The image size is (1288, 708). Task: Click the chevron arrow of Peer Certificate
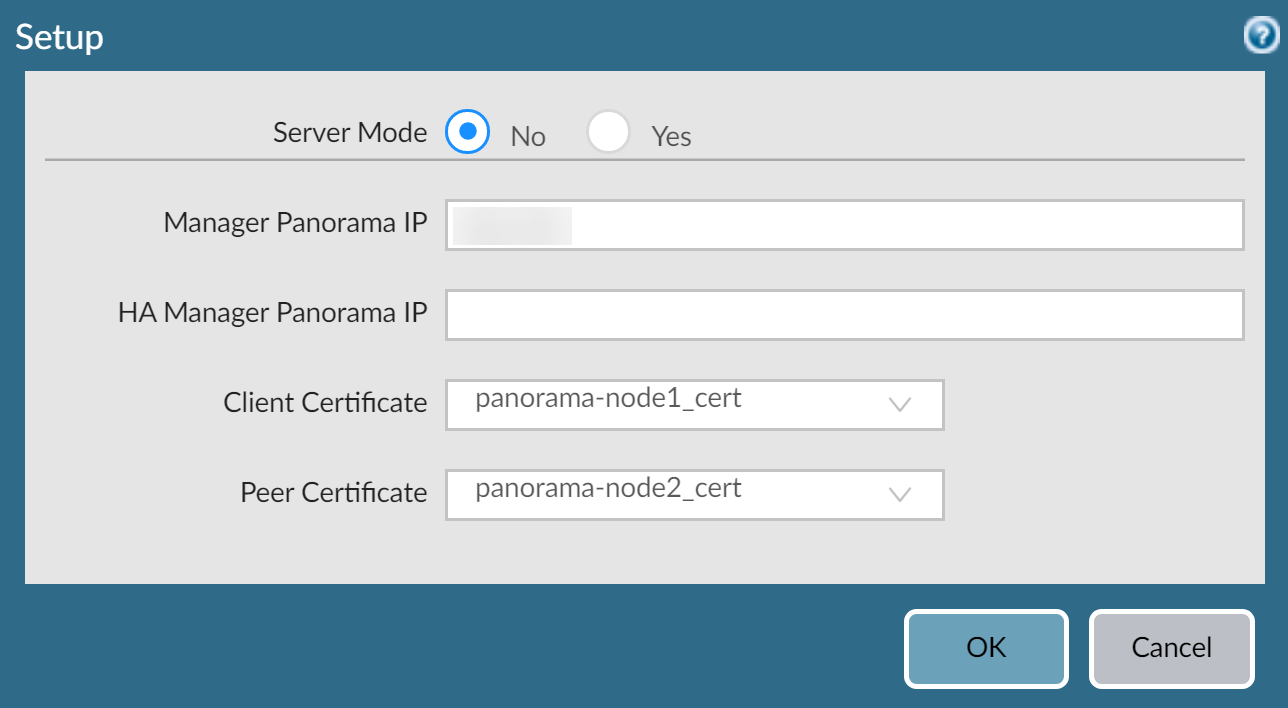point(900,495)
